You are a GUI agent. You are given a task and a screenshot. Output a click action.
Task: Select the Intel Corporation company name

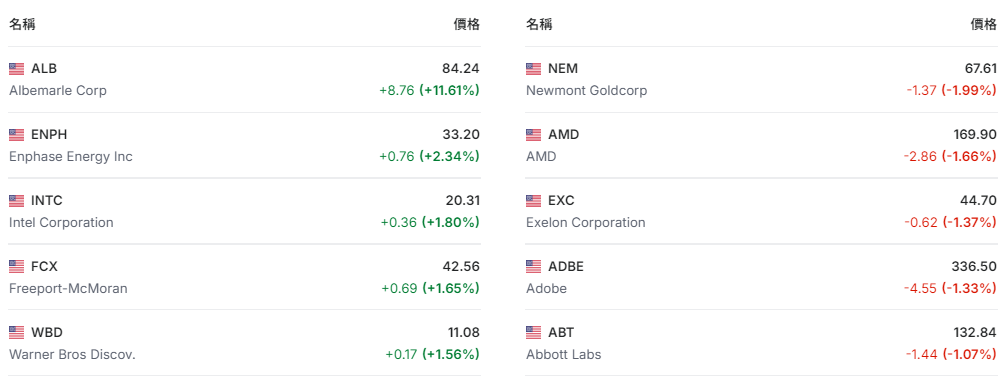(61, 223)
